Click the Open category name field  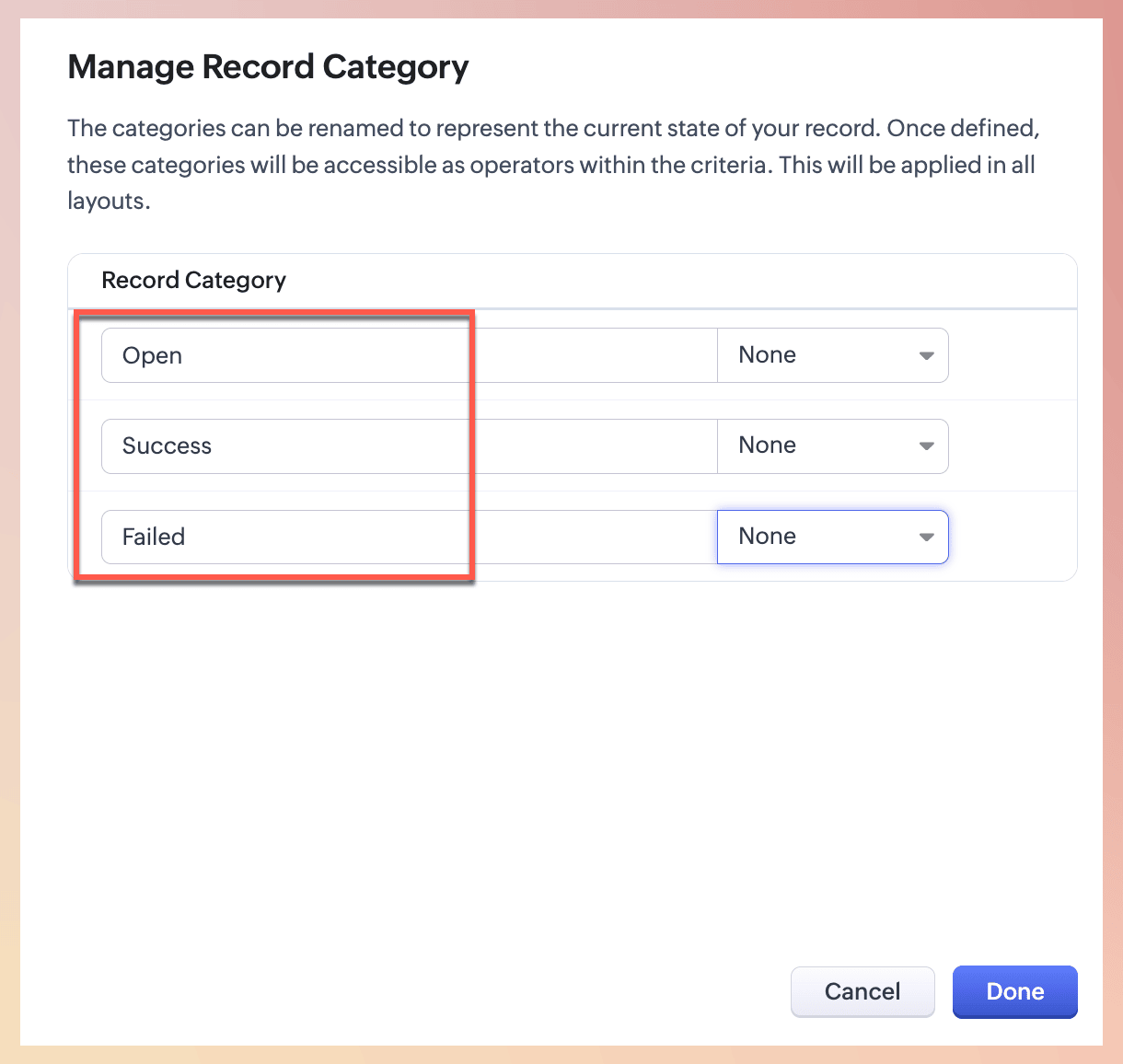[409, 355]
